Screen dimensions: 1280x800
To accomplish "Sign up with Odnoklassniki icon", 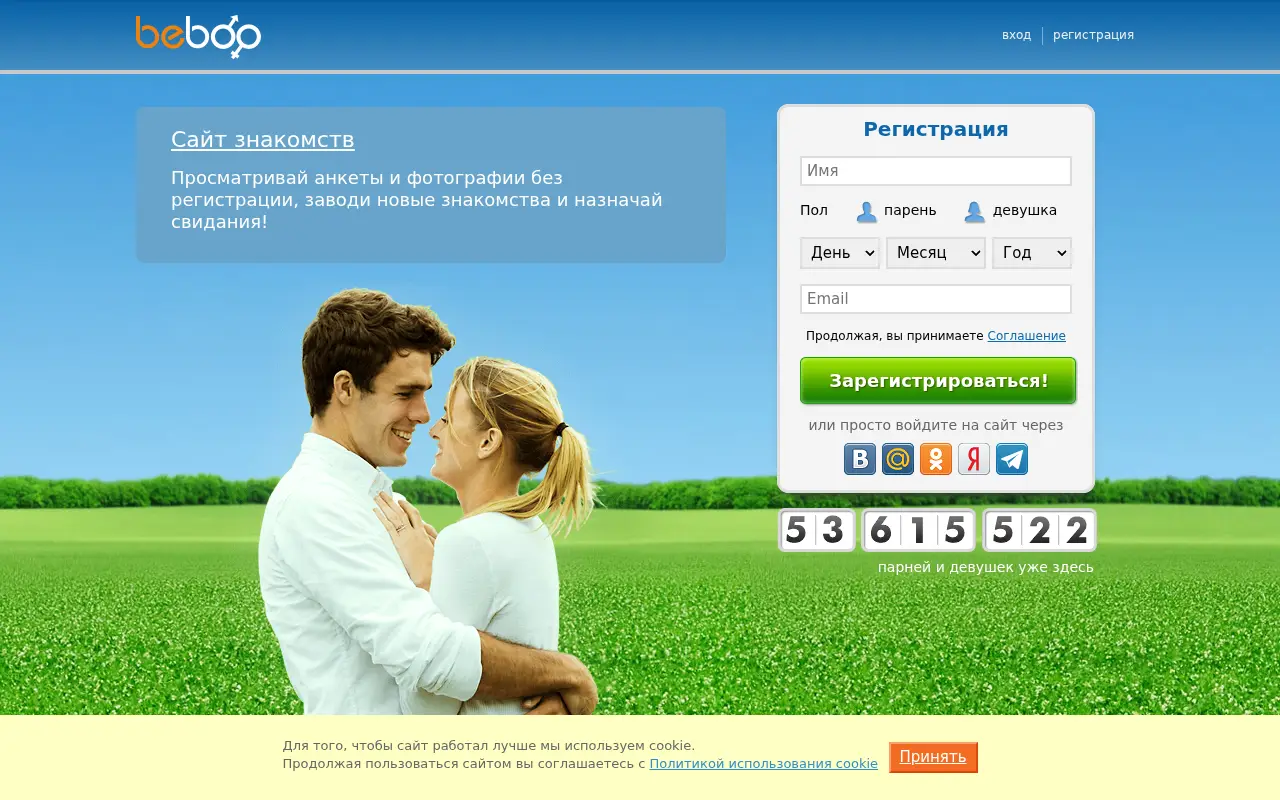I will coord(936,459).
